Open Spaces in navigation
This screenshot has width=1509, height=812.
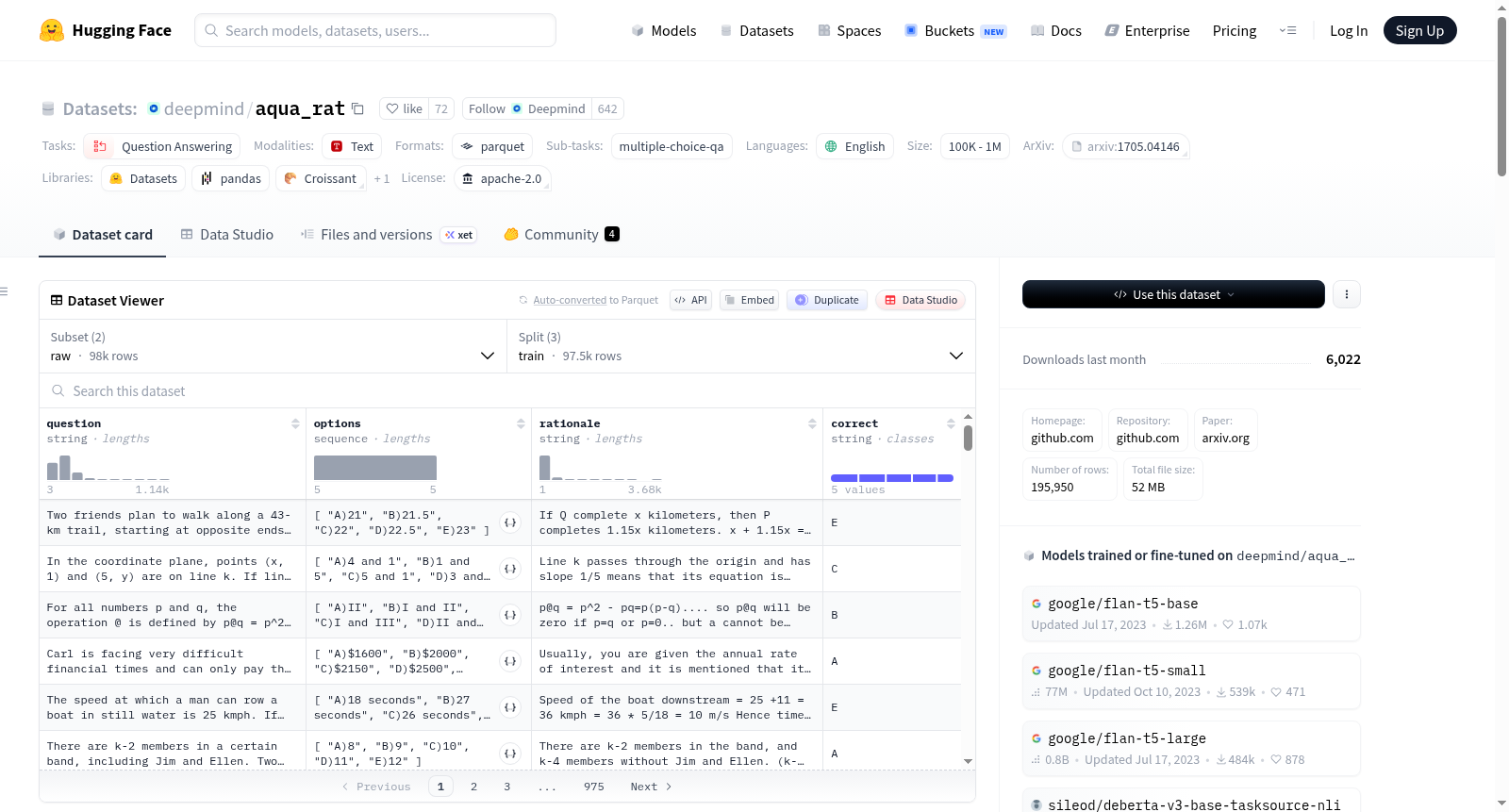[x=850, y=31]
